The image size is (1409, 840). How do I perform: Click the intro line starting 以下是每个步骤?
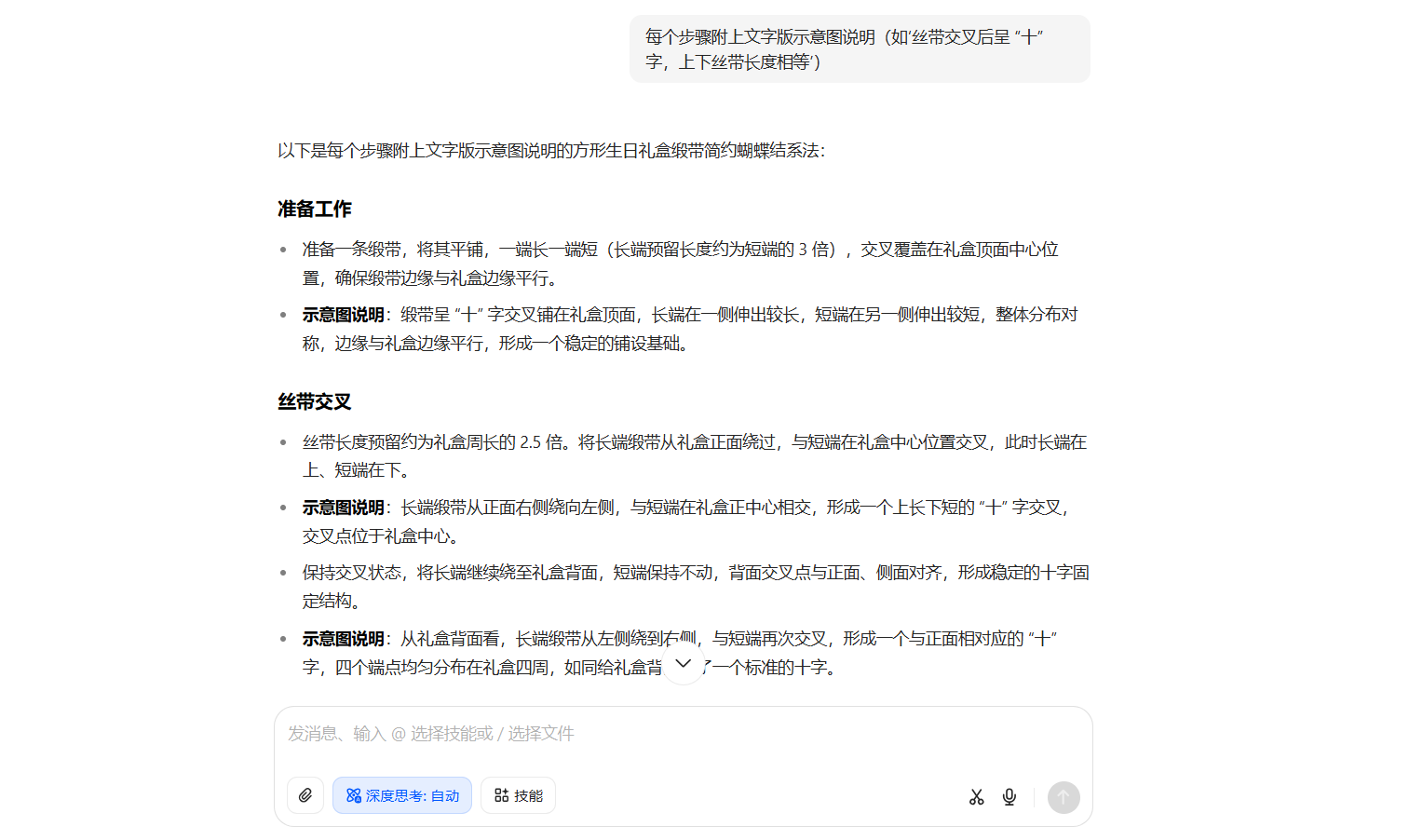[551, 151]
